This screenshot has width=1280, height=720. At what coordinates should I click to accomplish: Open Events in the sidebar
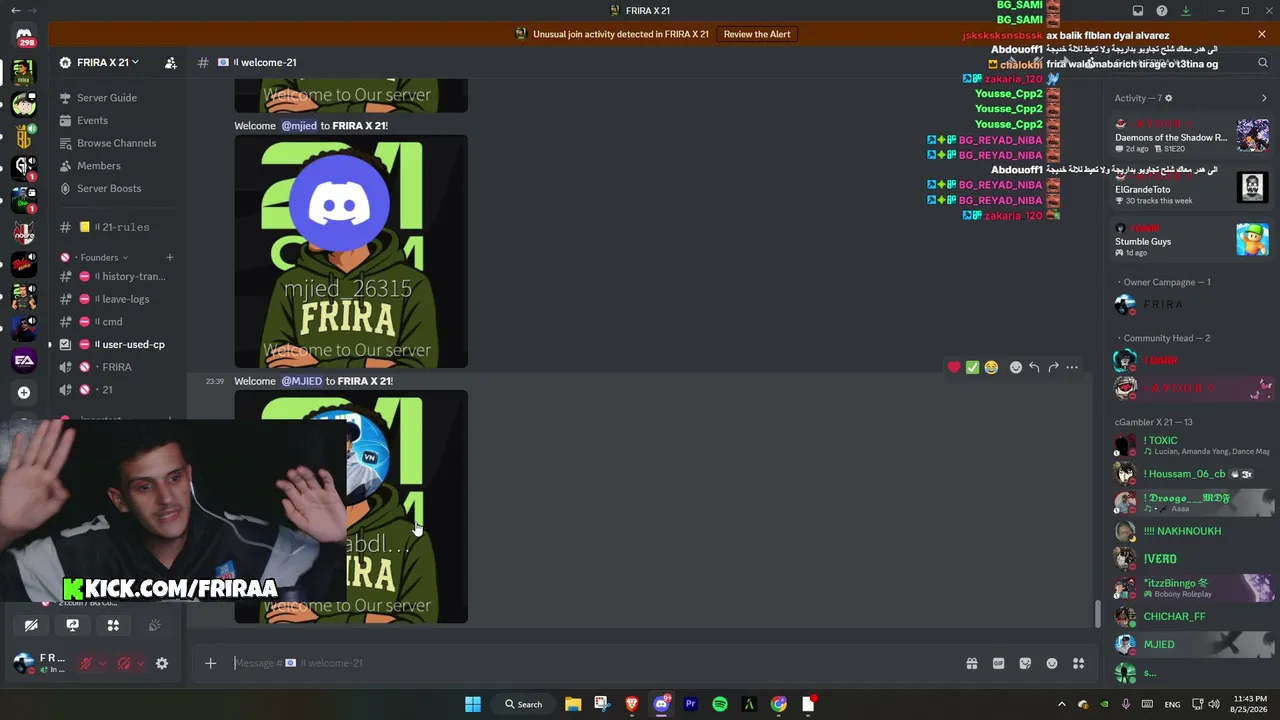coord(92,120)
